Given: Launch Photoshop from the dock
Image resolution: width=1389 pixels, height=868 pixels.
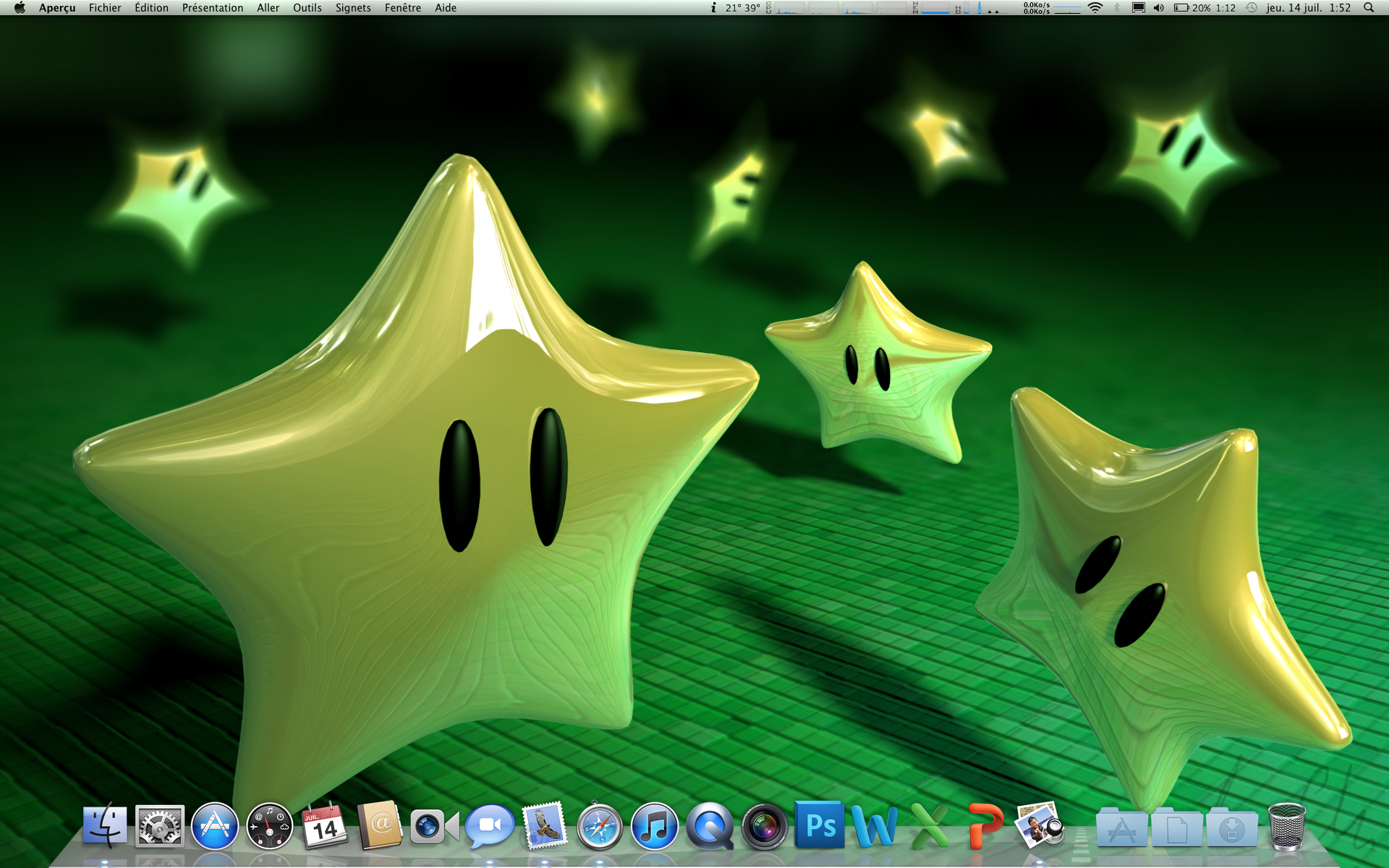Looking at the screenshot, I should (820, 825).
